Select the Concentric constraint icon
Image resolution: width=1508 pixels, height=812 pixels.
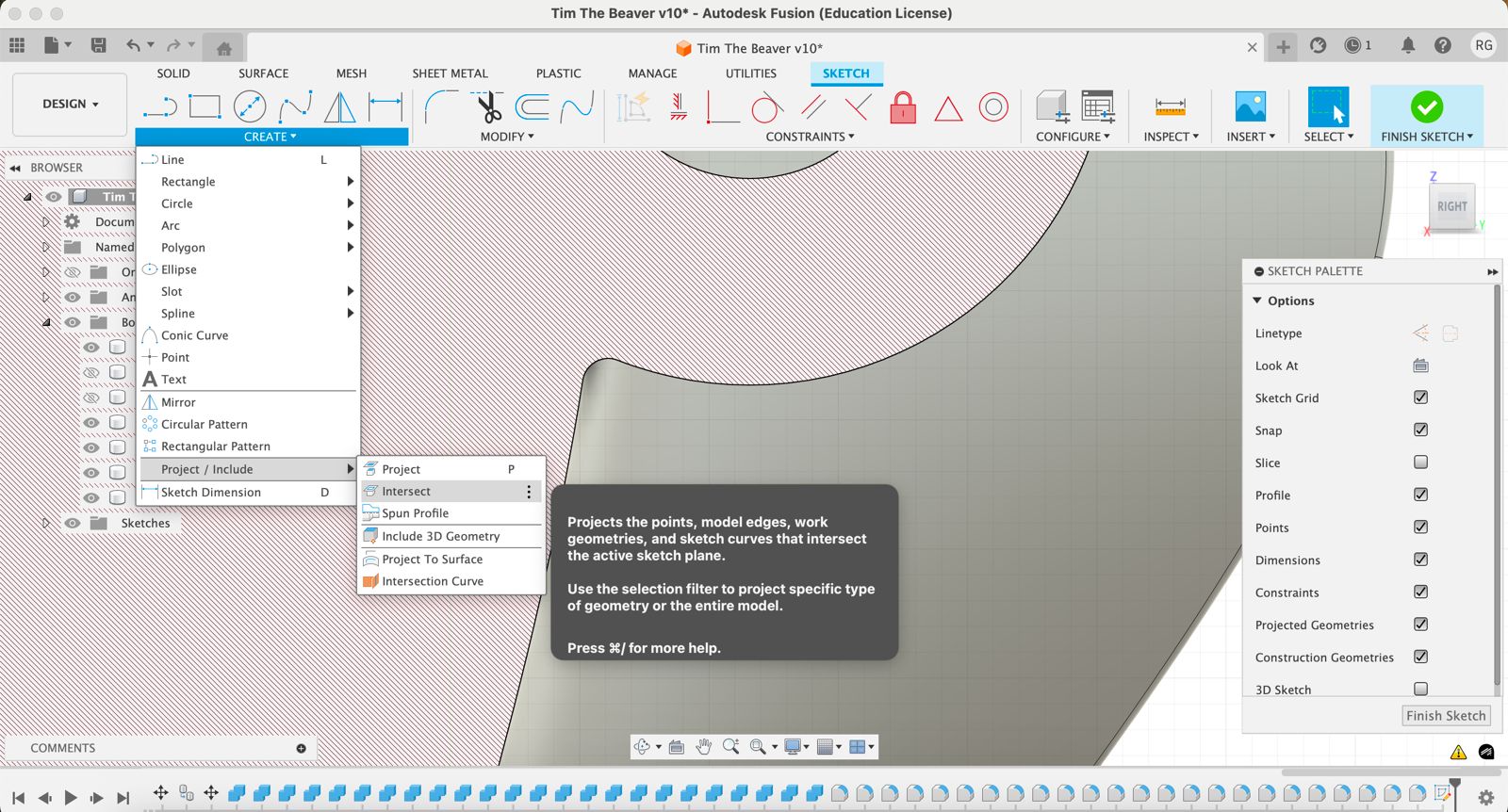tap(993, 107)
